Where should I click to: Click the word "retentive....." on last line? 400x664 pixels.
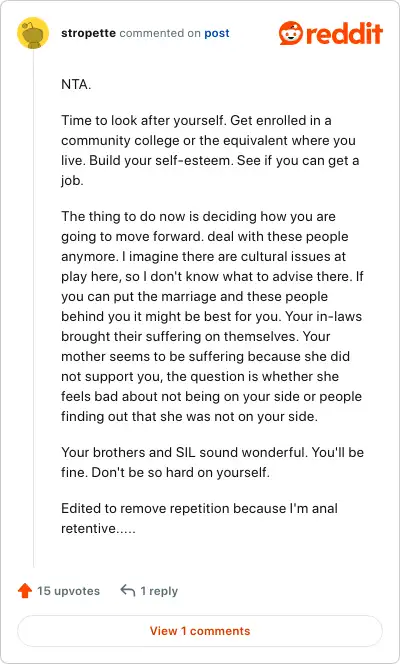point(98,528)
